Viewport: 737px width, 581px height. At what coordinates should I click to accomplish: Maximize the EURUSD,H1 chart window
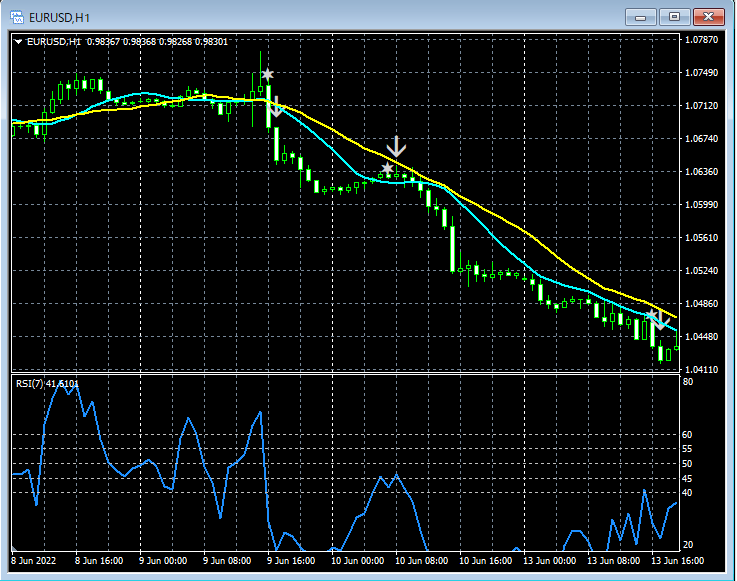674,17
